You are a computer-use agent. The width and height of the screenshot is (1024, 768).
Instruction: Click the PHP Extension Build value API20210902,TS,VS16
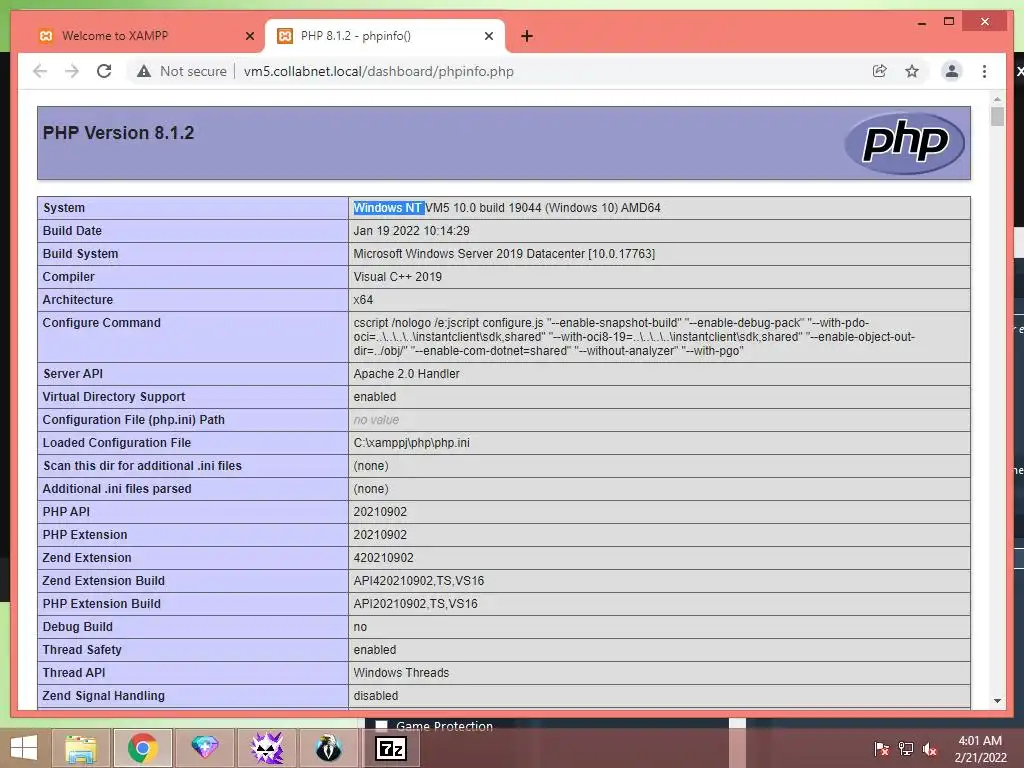[x=415, y=603]
